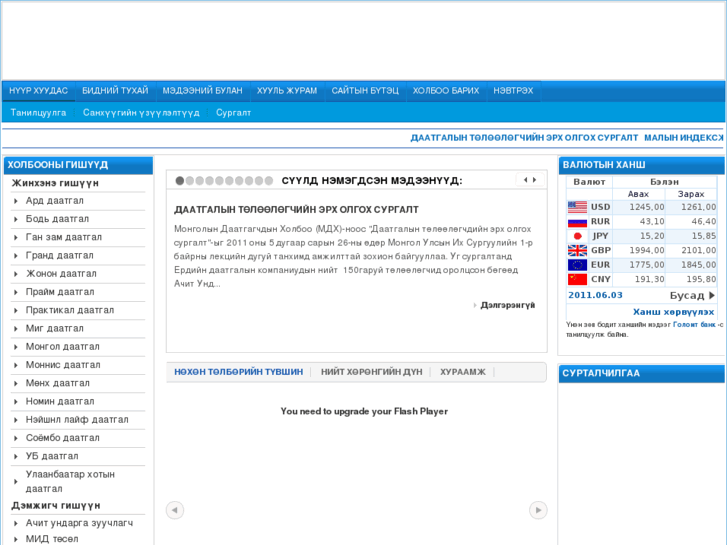Open Ард даатгал member link
Screen dimensions: 727x545
55,201
